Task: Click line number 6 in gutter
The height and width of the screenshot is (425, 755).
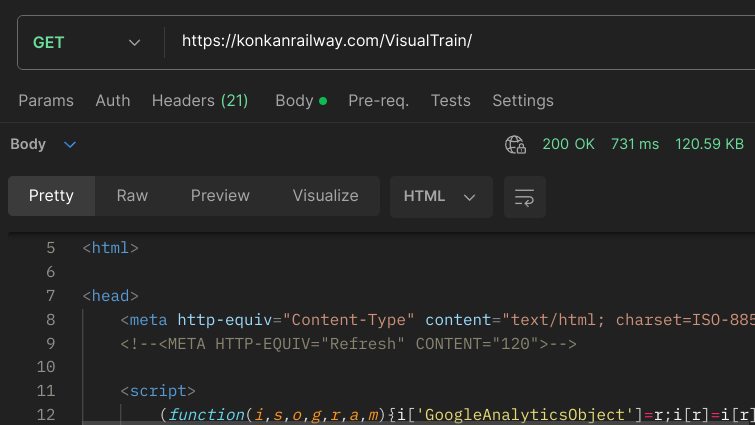Action: coord(51,272)
